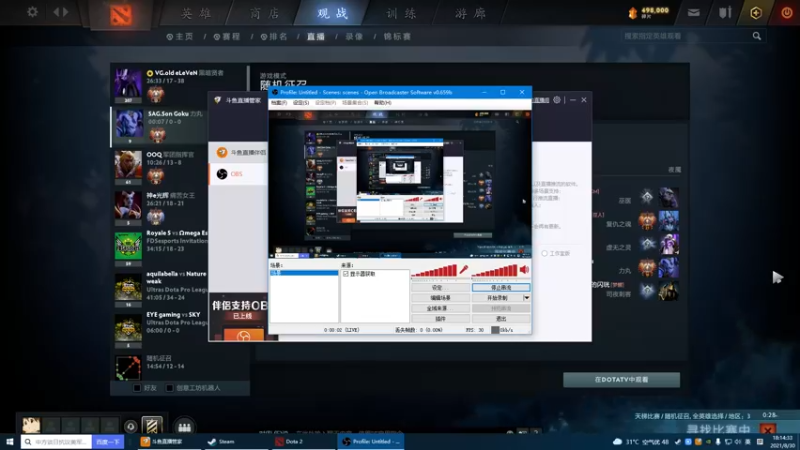The height and width of the screenshot is (450, 800).
Task: Click the OBS entry icon in Douyu sidebar
Action: point(222,174)
